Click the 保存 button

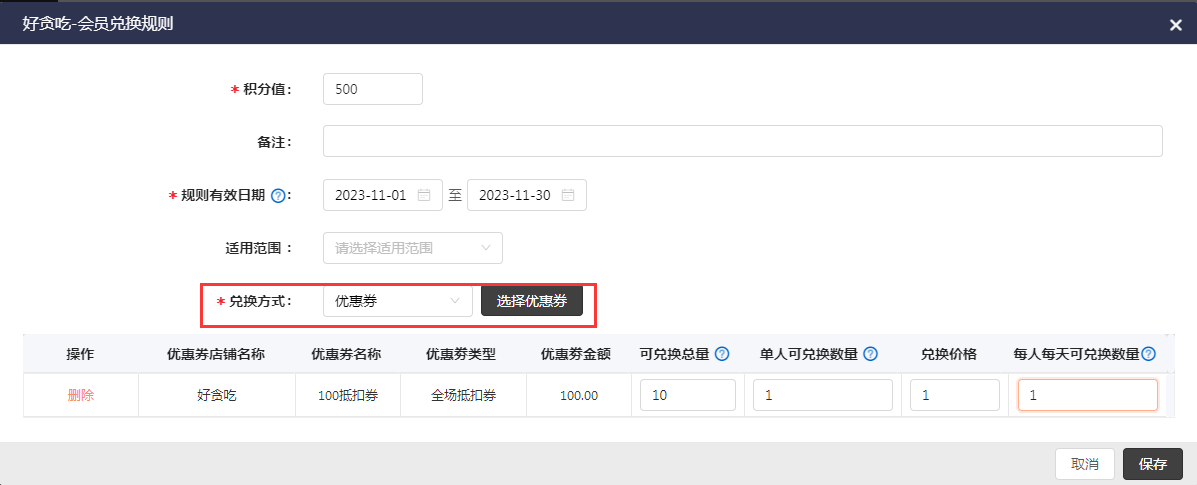[1153, 464]
